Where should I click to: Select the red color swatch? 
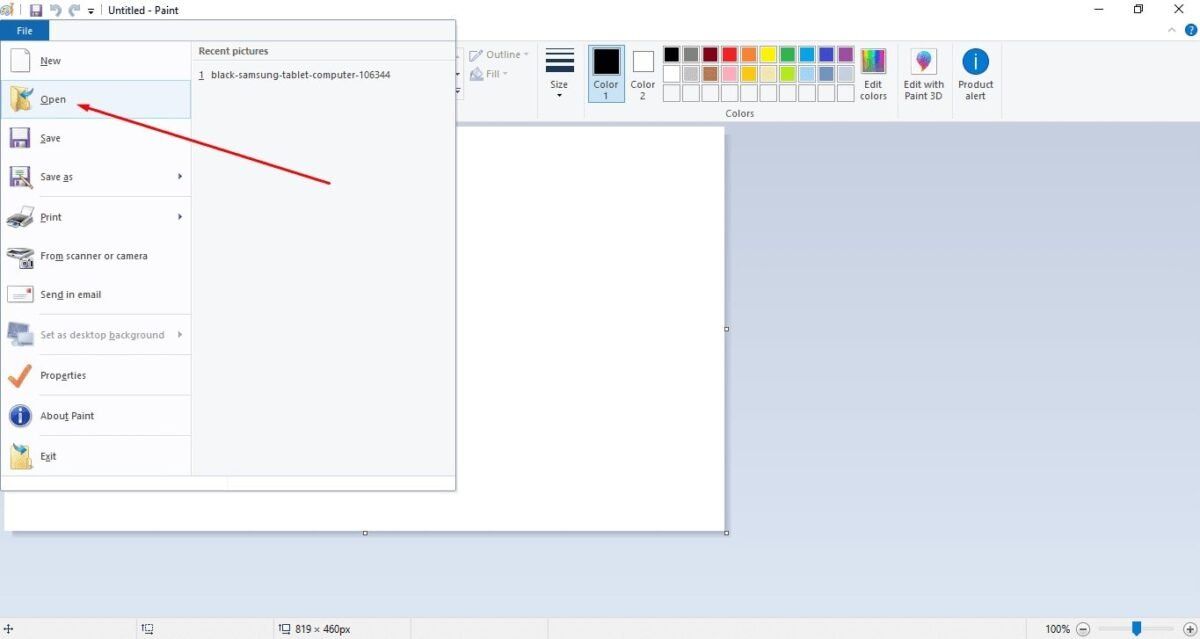click(x=729, y=53)
